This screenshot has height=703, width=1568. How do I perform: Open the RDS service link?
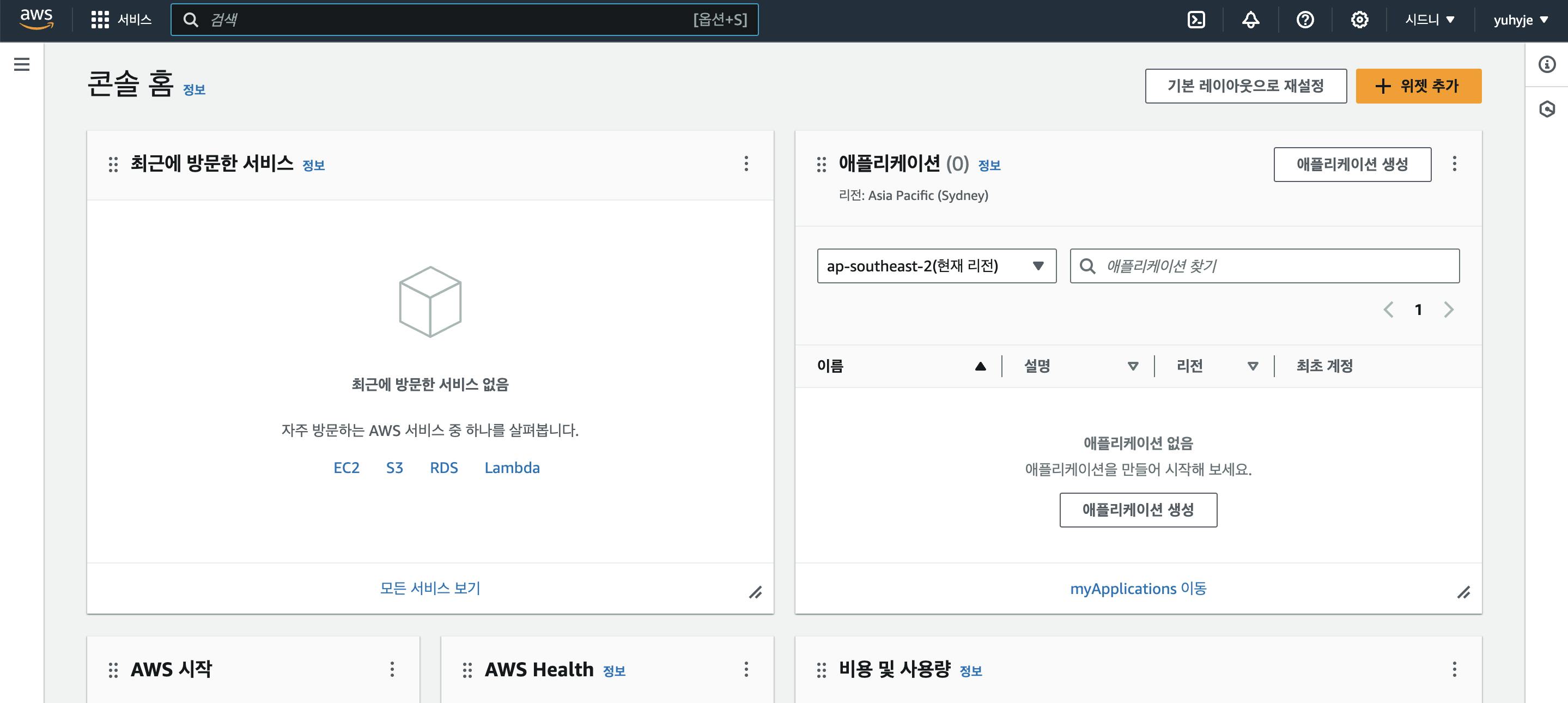point(443,468)
